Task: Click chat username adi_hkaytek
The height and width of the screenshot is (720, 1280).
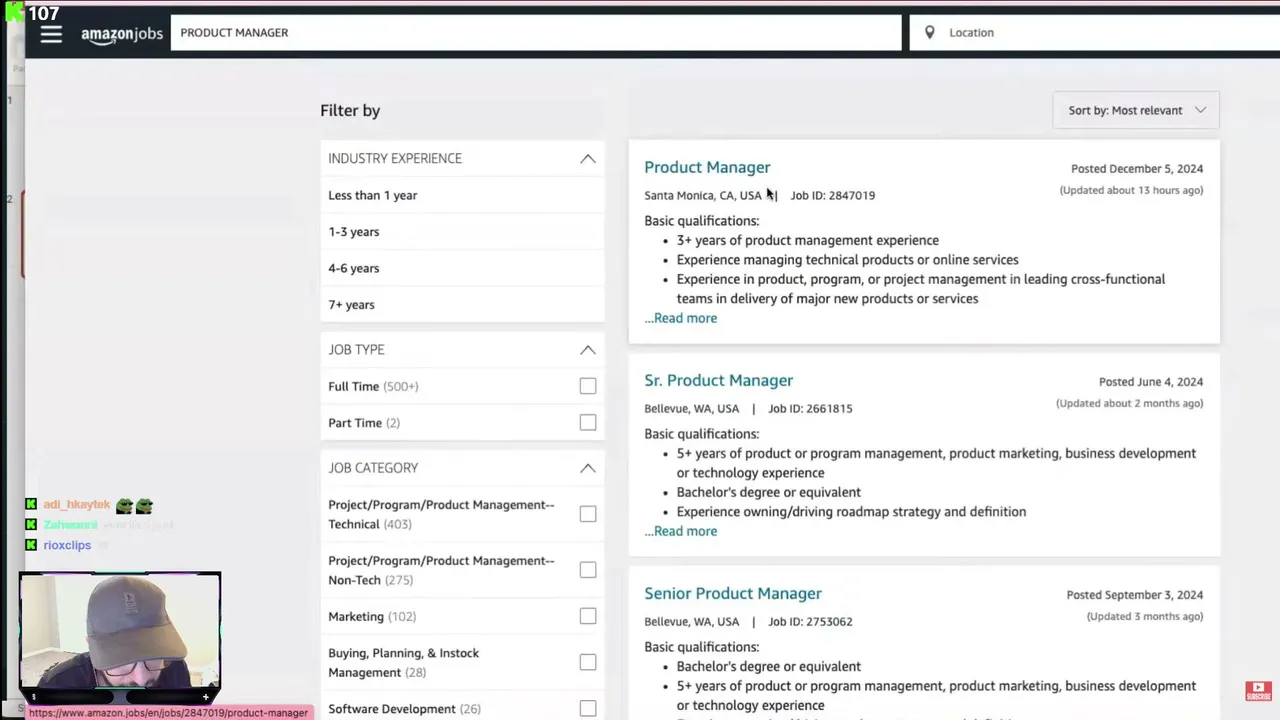Action: (77, 505)
